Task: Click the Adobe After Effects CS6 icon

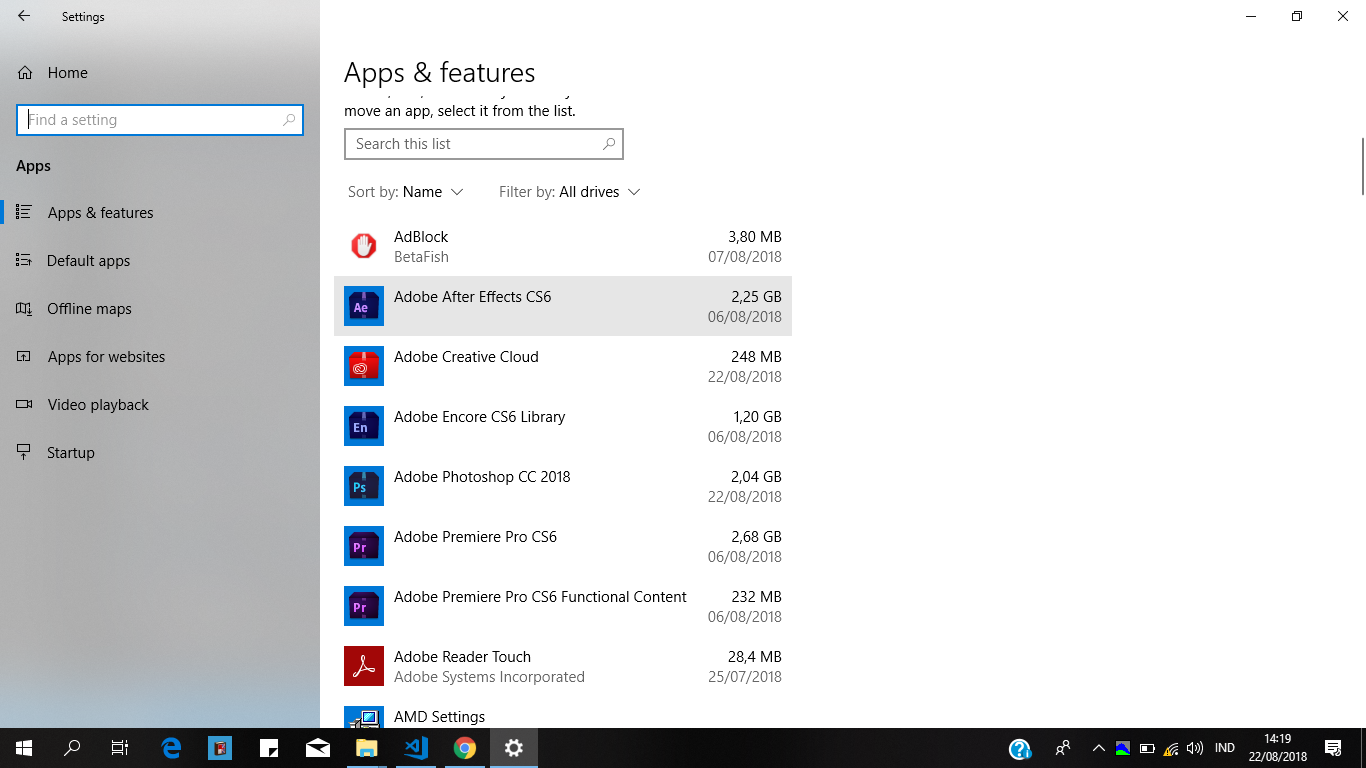Action: [364, 306]
